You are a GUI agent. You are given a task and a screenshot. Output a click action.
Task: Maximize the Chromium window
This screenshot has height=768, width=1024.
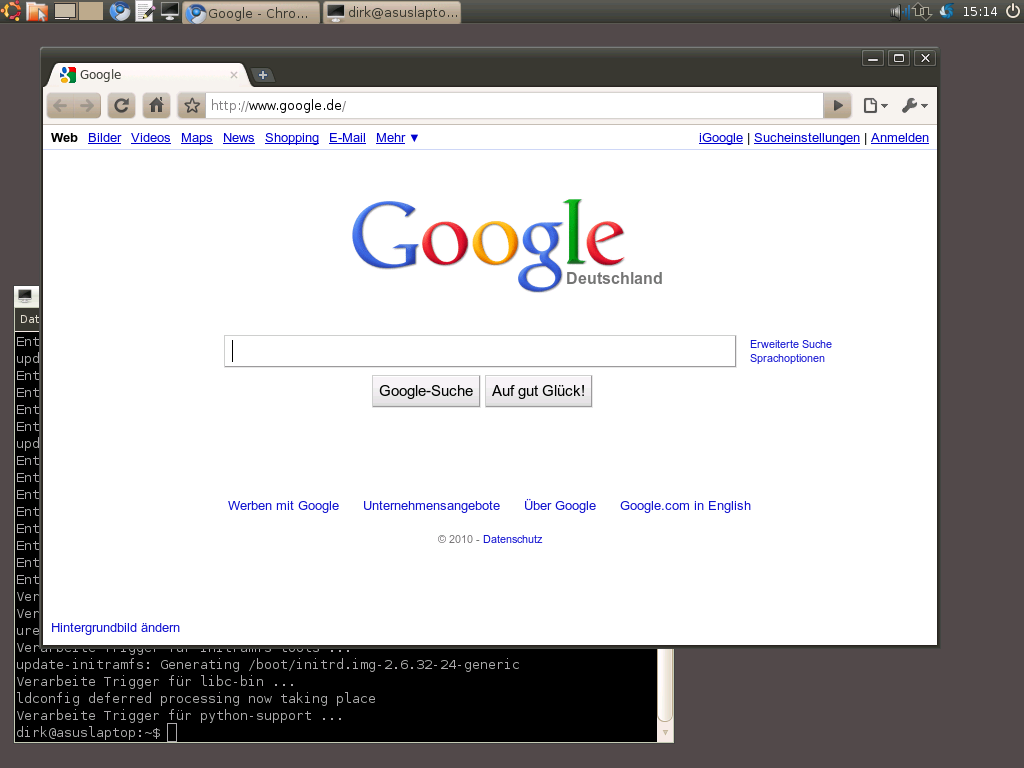tap(899, 58)
